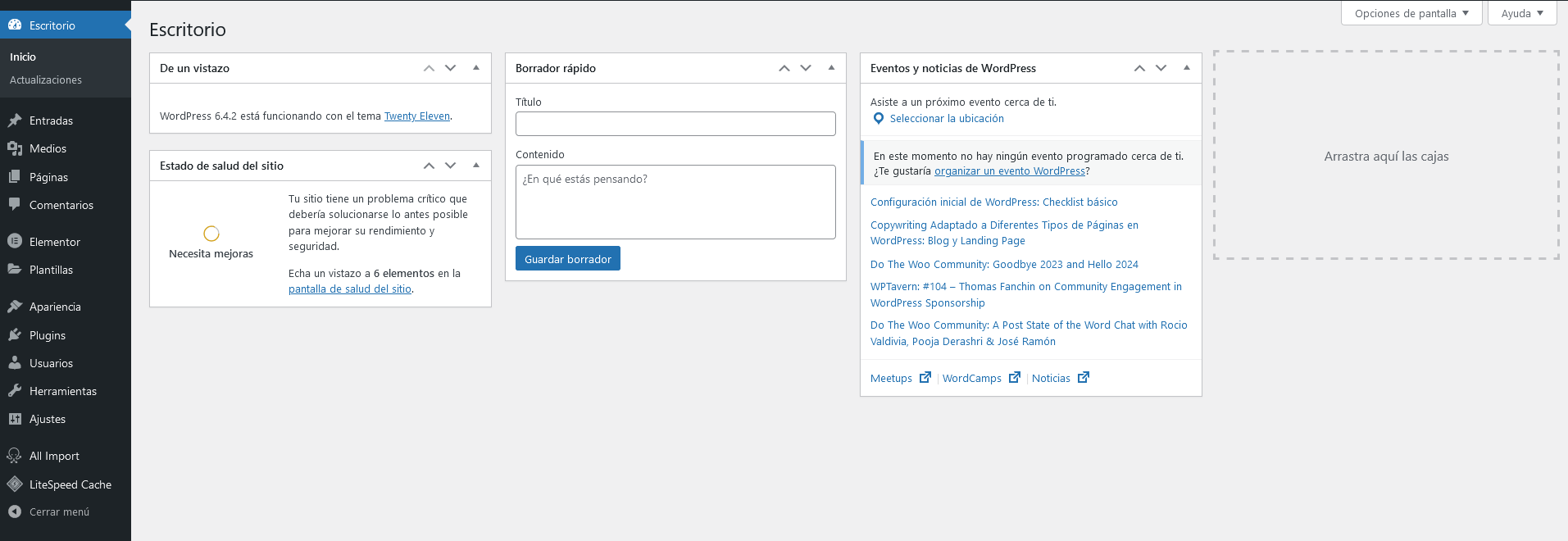1568x541 pixels.
Task: Move Estado de salud del sitio panel down
Action: click(x=450, y=166)
